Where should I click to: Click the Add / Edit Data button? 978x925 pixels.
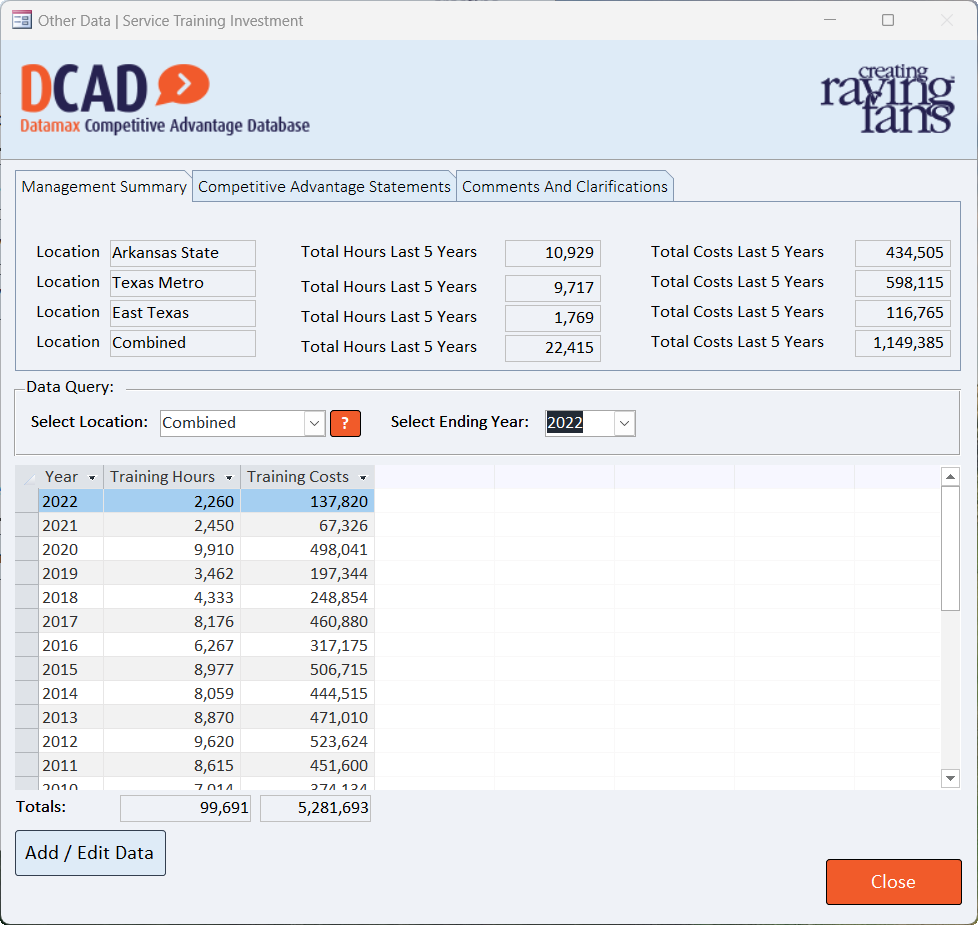pyautogui.click(x=90, y=853)
